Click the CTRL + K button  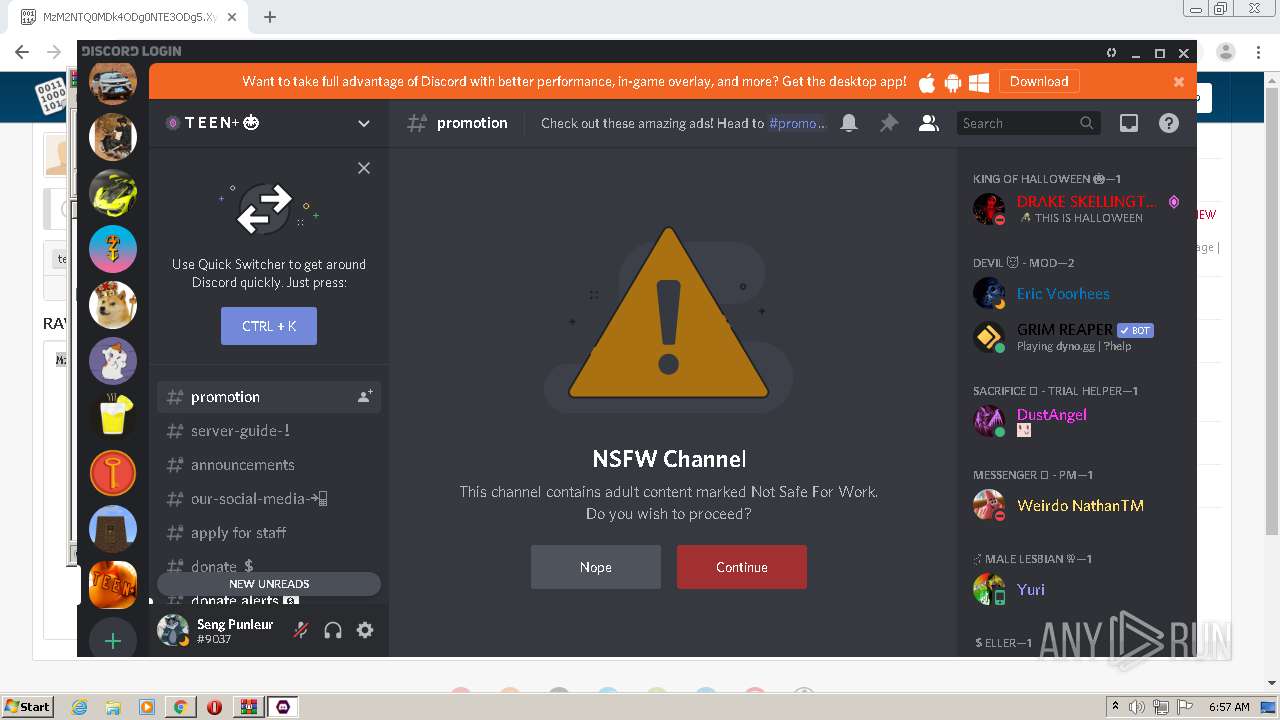(269, 326)
